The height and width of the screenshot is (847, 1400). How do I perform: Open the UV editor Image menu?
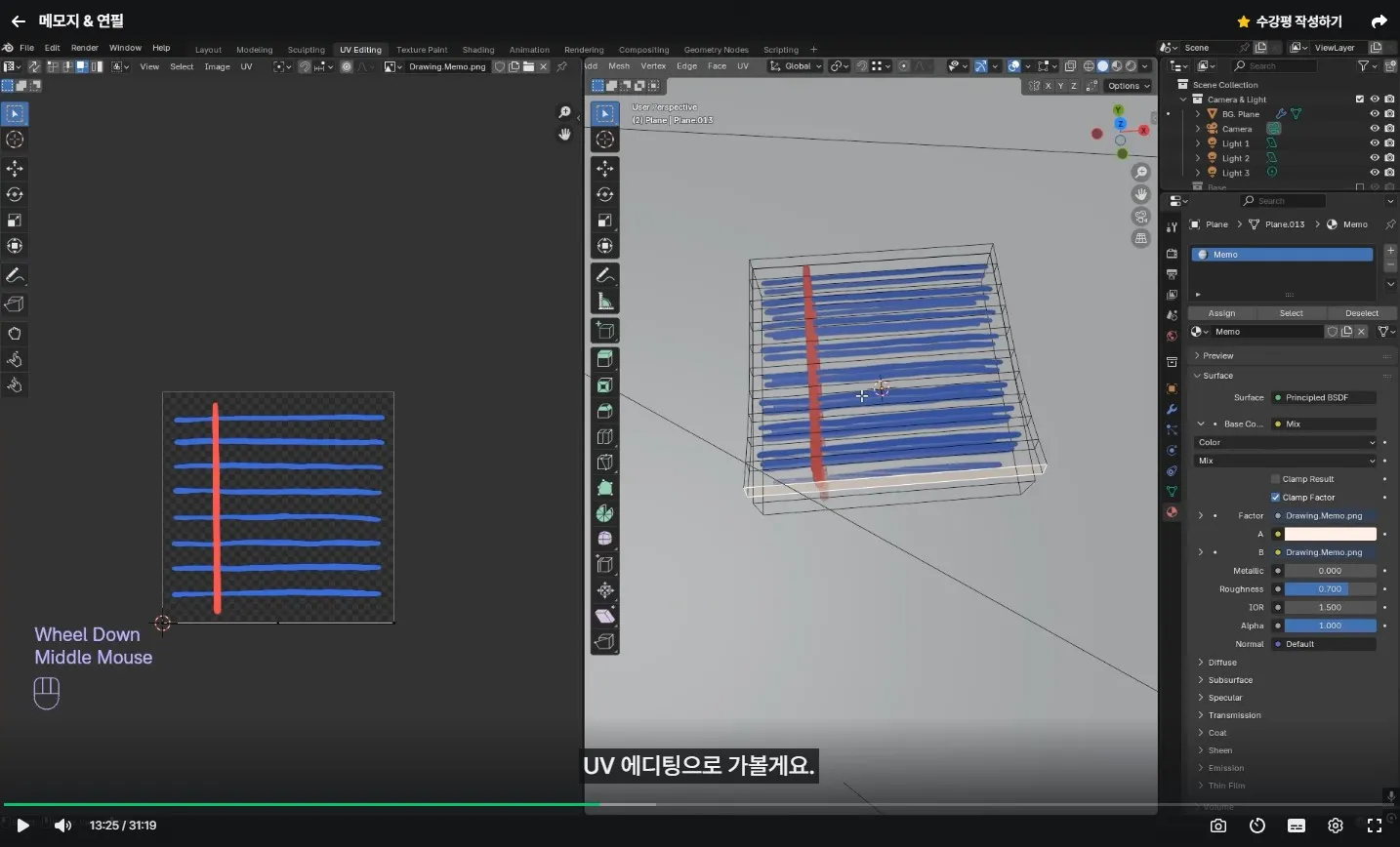pos(217,66)
